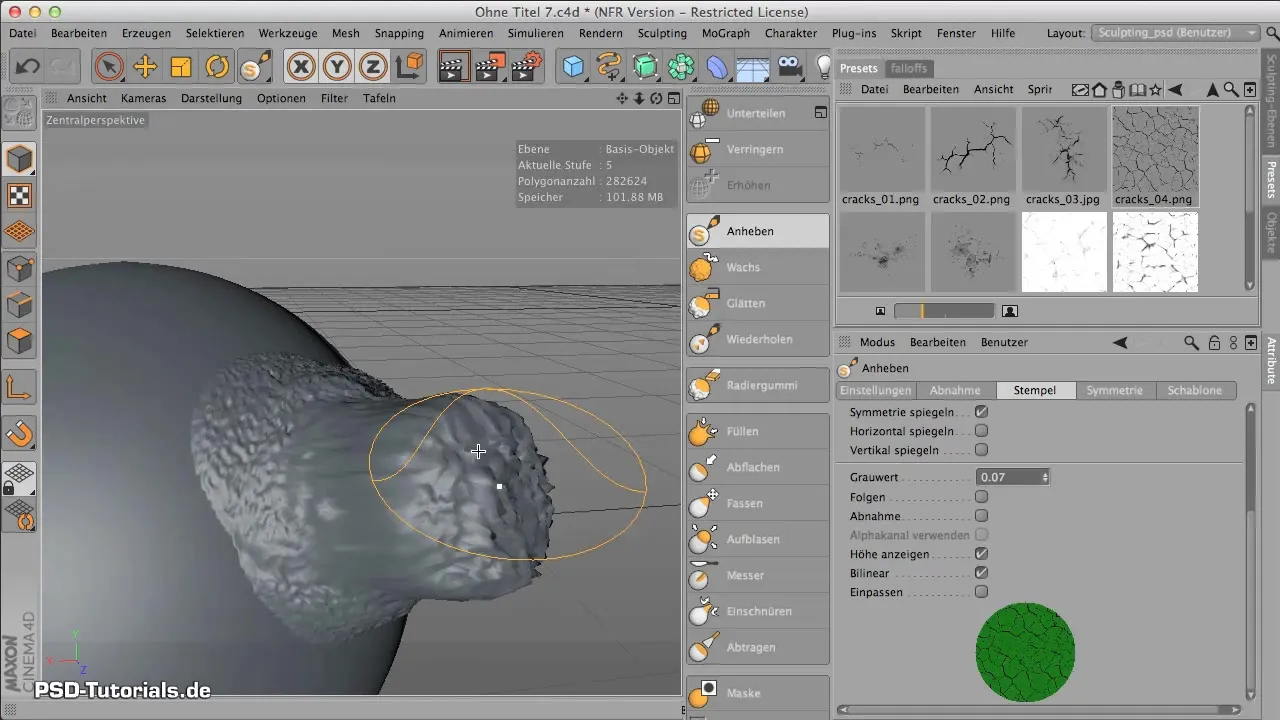Enable Vertikal spiegeln checkbox

tap(981, 450)
